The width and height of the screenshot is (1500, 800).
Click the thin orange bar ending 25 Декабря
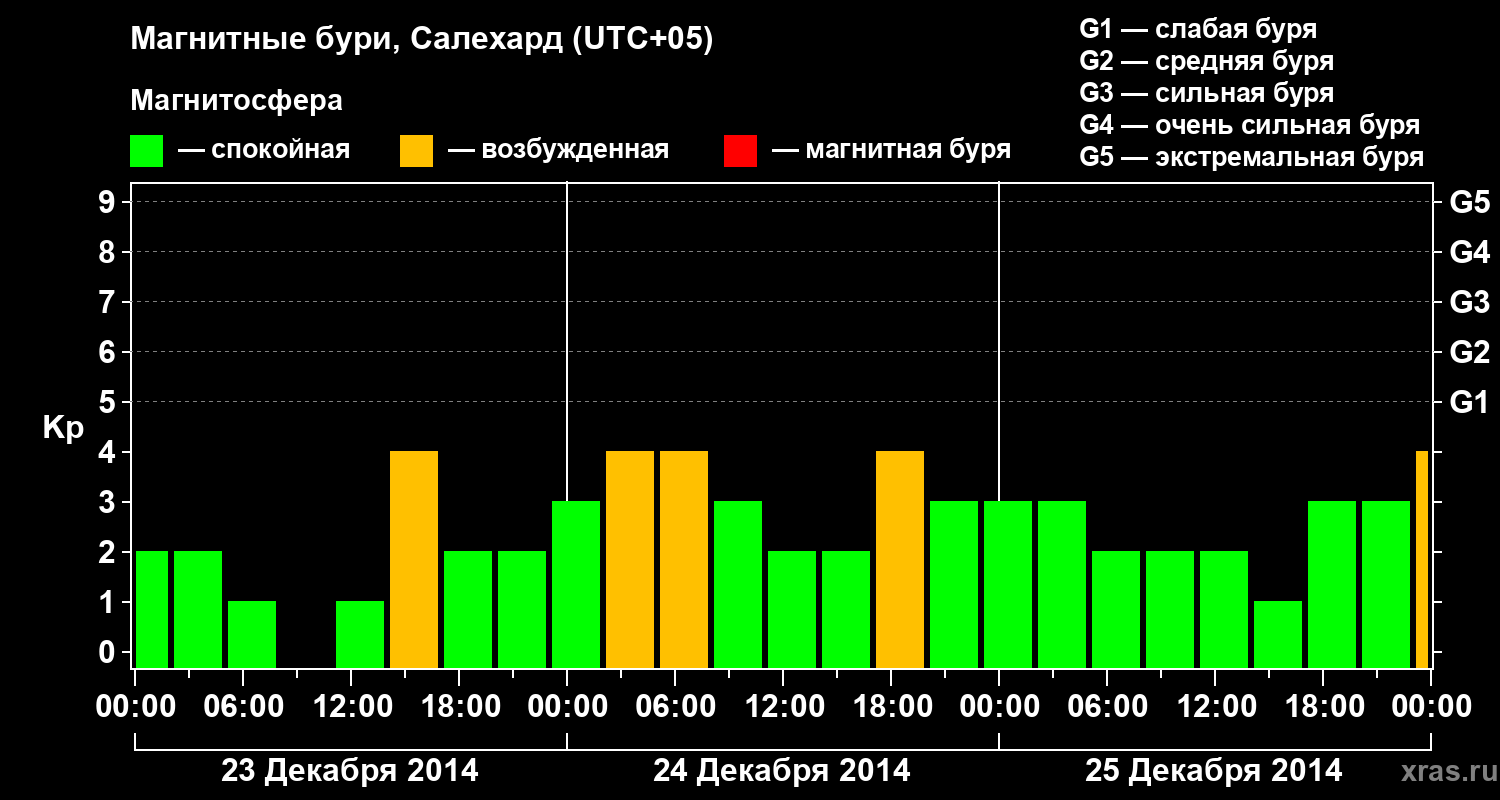pos(1422,559)
